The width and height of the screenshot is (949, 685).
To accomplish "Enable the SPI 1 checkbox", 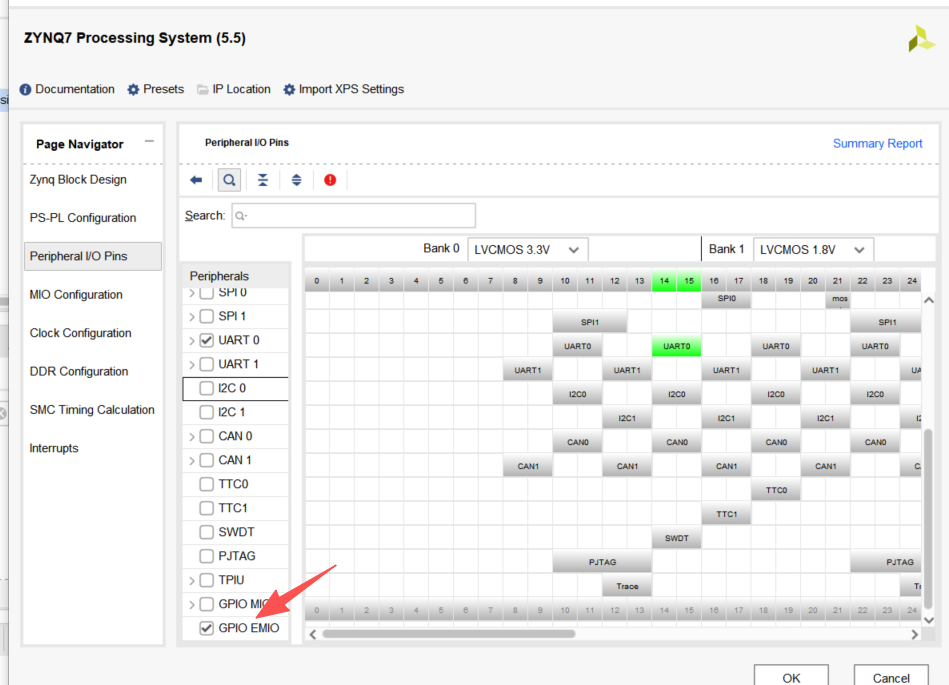I will tap(206, 316).
